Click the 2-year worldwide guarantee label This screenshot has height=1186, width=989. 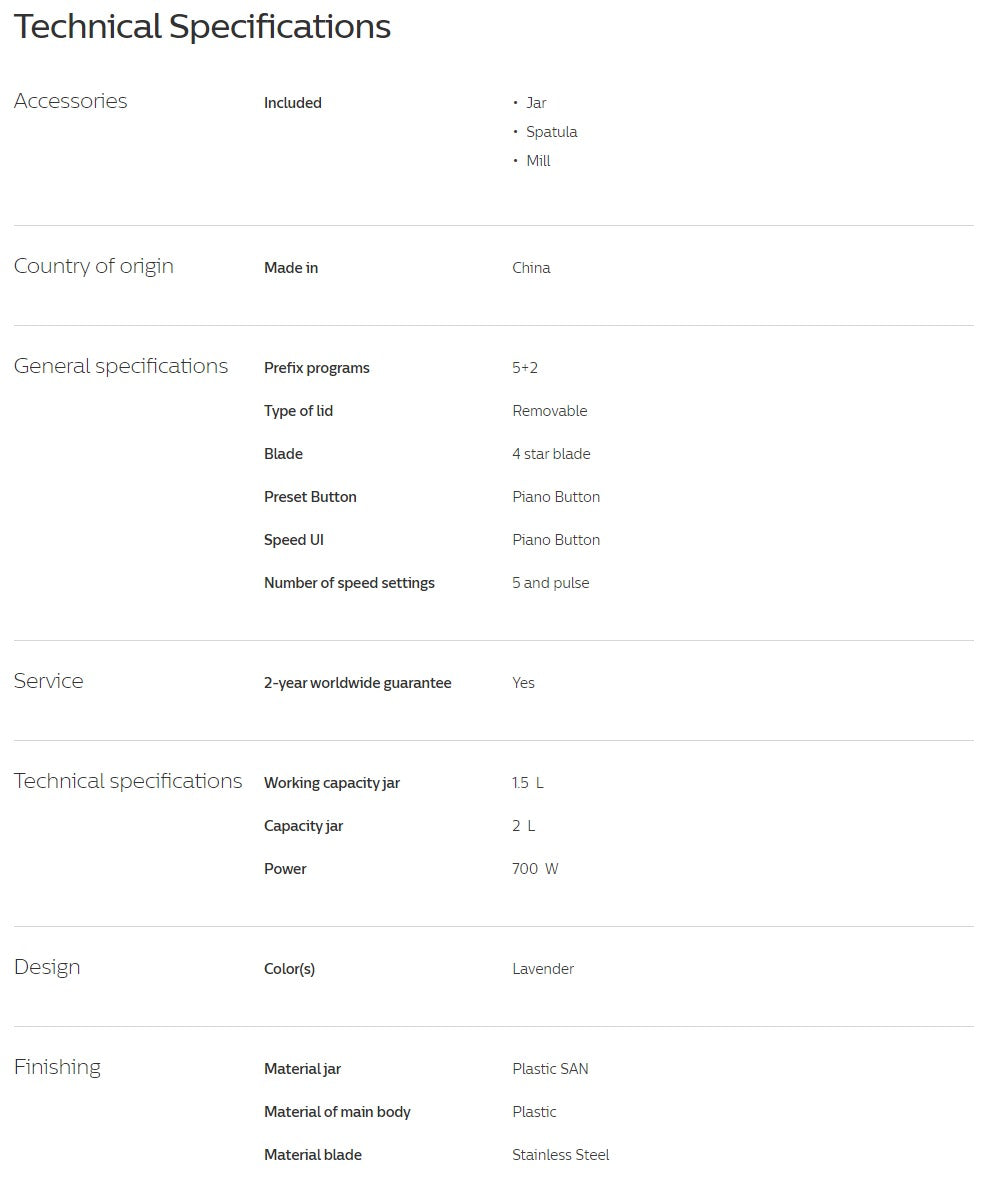357,683
